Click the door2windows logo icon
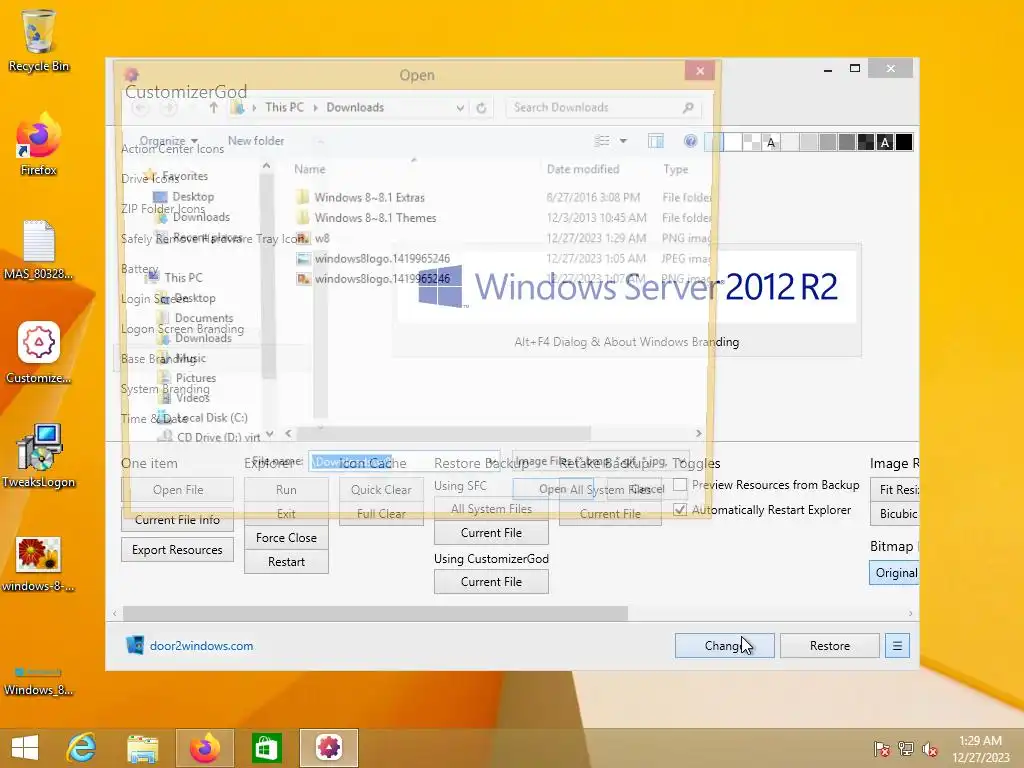This screenshot has height=768, width=1024. pyautogui.click(x=135, y=645)
